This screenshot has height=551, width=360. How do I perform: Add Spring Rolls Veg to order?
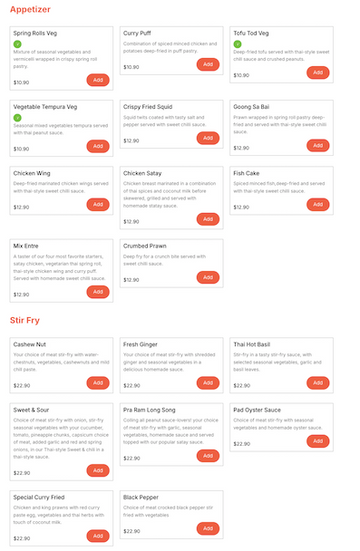98,80
